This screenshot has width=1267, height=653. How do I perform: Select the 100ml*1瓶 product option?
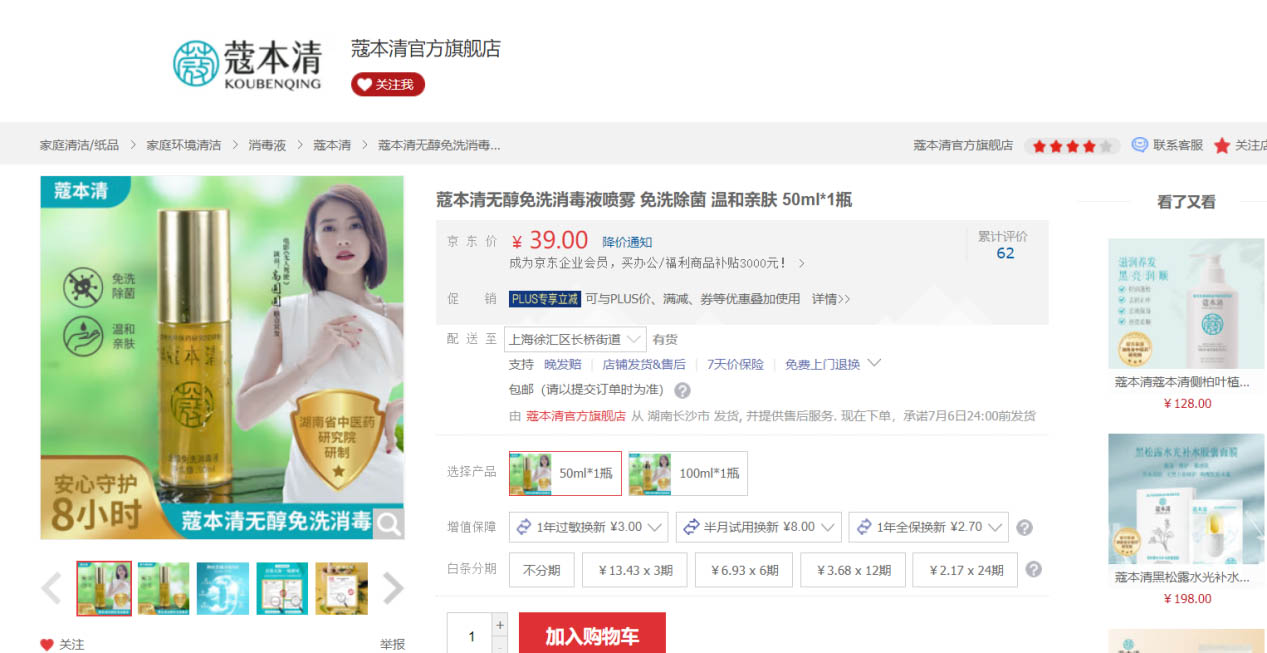coord(687,473)
